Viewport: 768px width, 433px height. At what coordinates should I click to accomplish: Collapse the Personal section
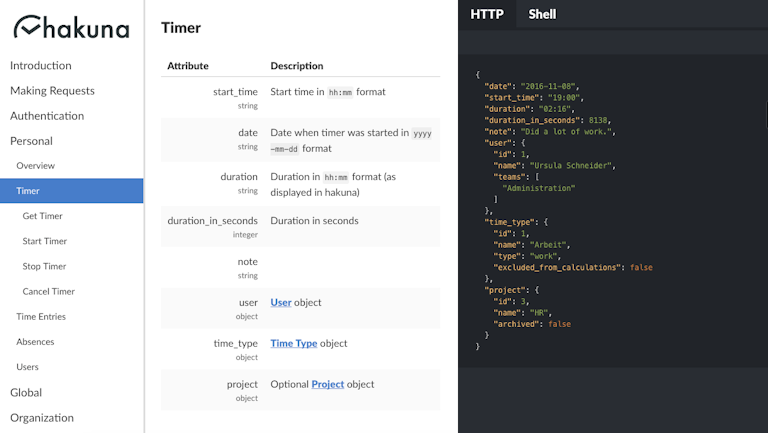point(31,141)
